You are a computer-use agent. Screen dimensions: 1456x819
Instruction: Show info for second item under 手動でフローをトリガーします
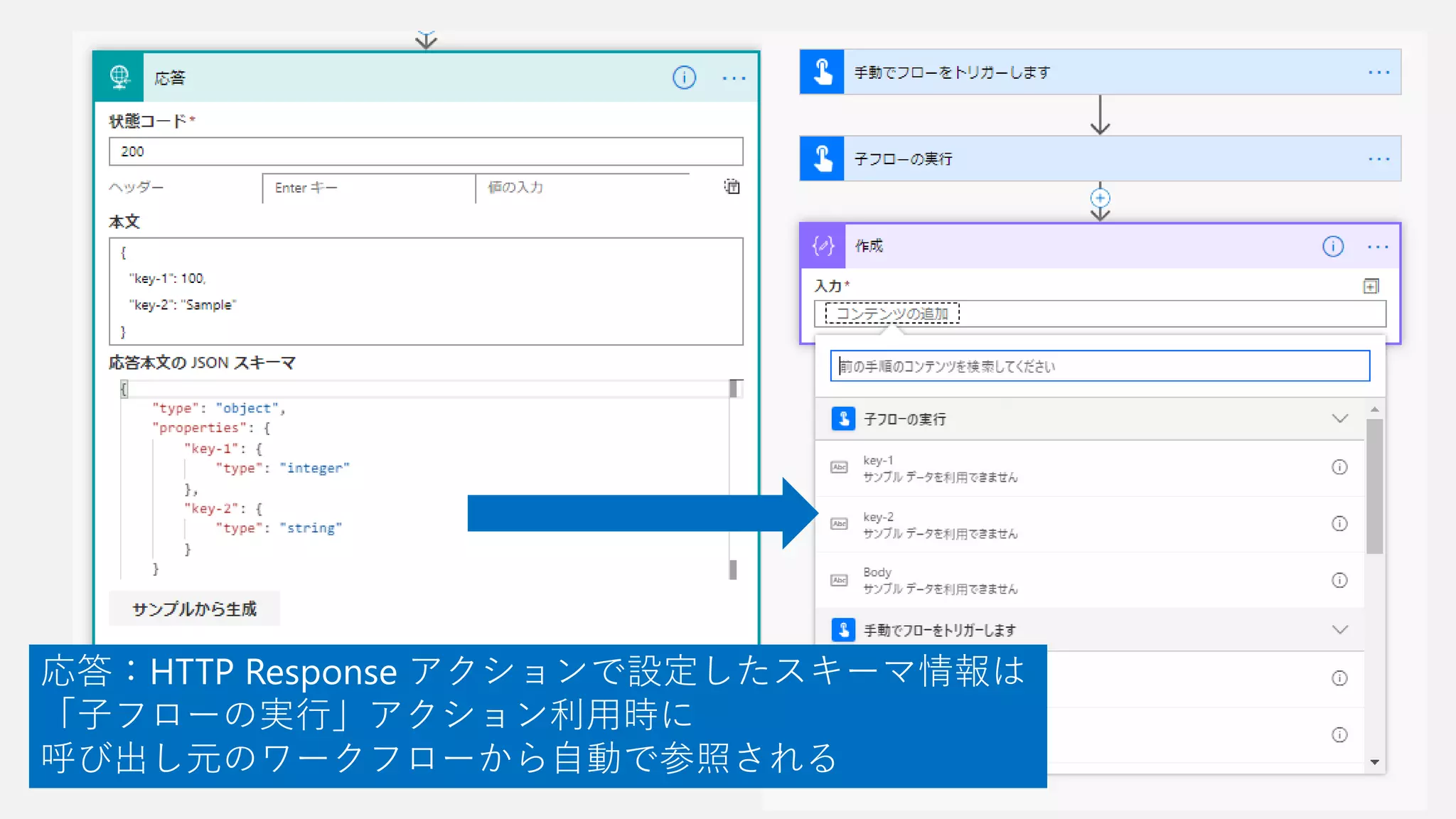click(x=1339, y=735)
